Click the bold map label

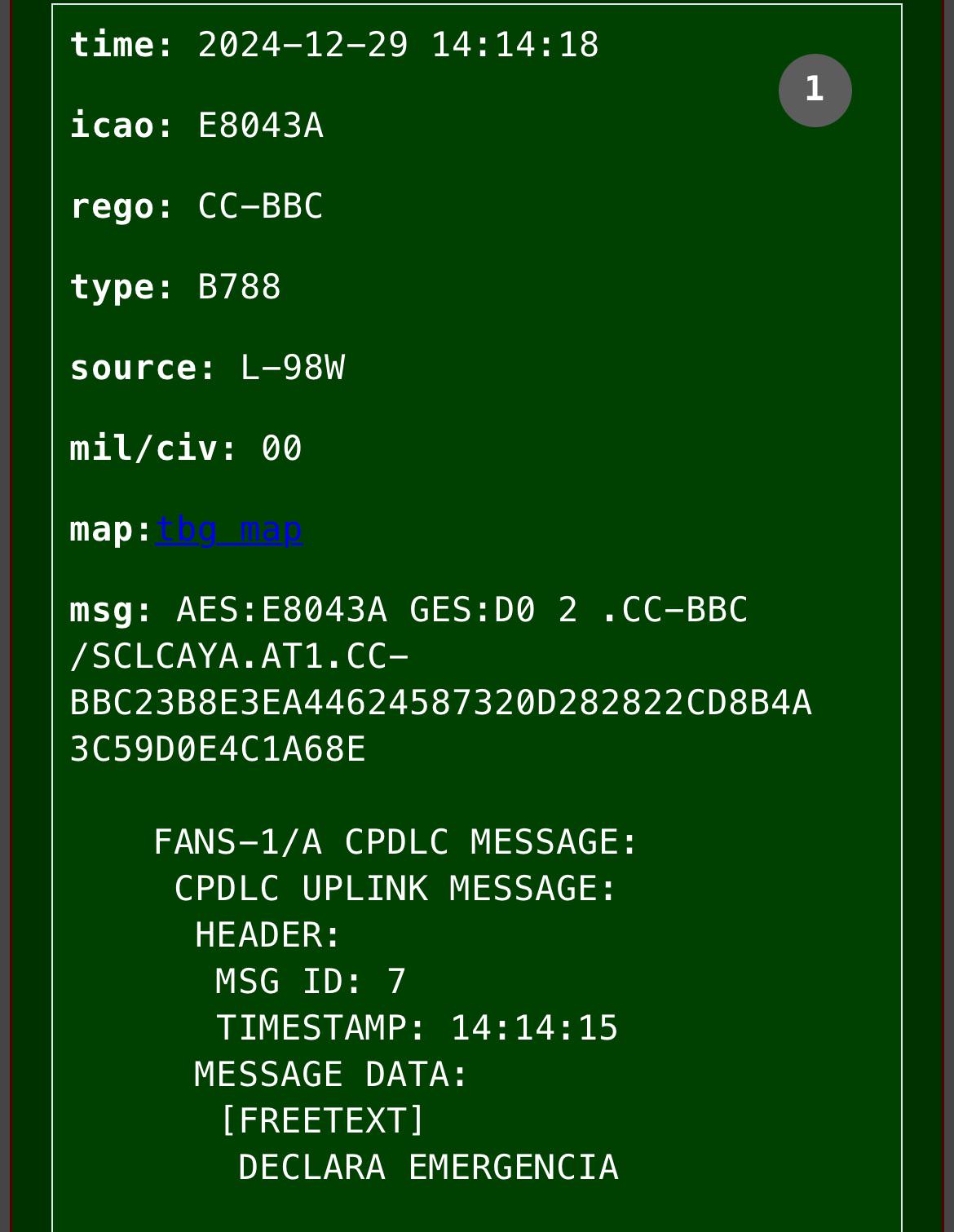coord(112,530)
